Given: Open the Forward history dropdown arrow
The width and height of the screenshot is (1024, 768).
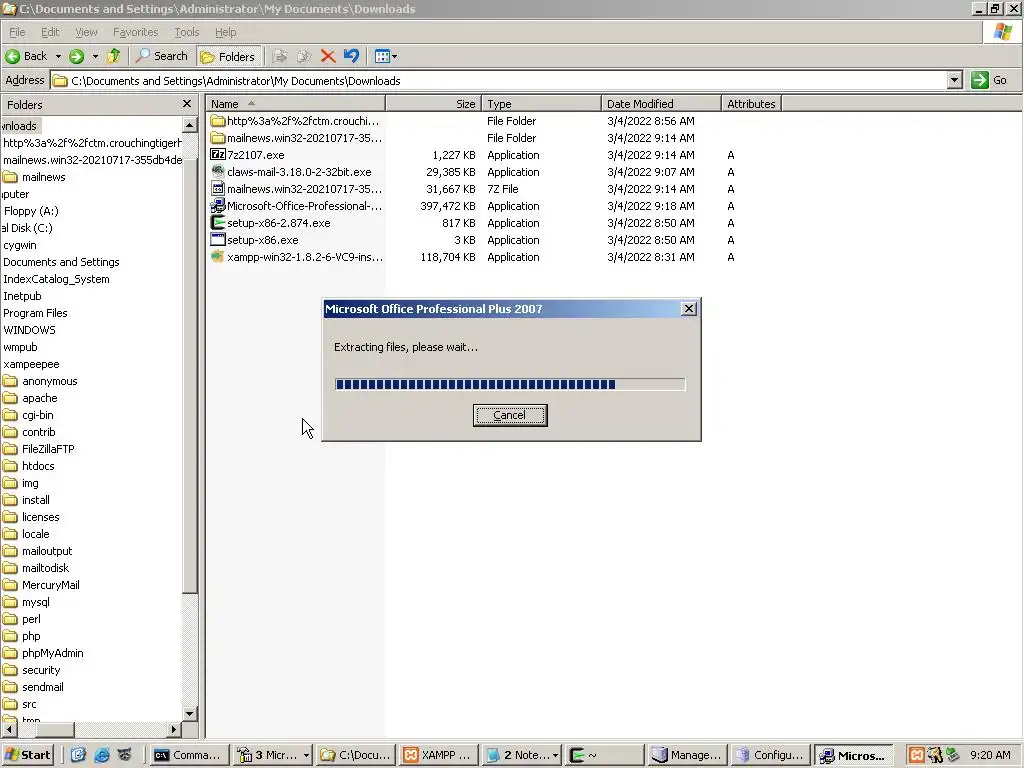Looking at the screenshot, I should [95, 56].
